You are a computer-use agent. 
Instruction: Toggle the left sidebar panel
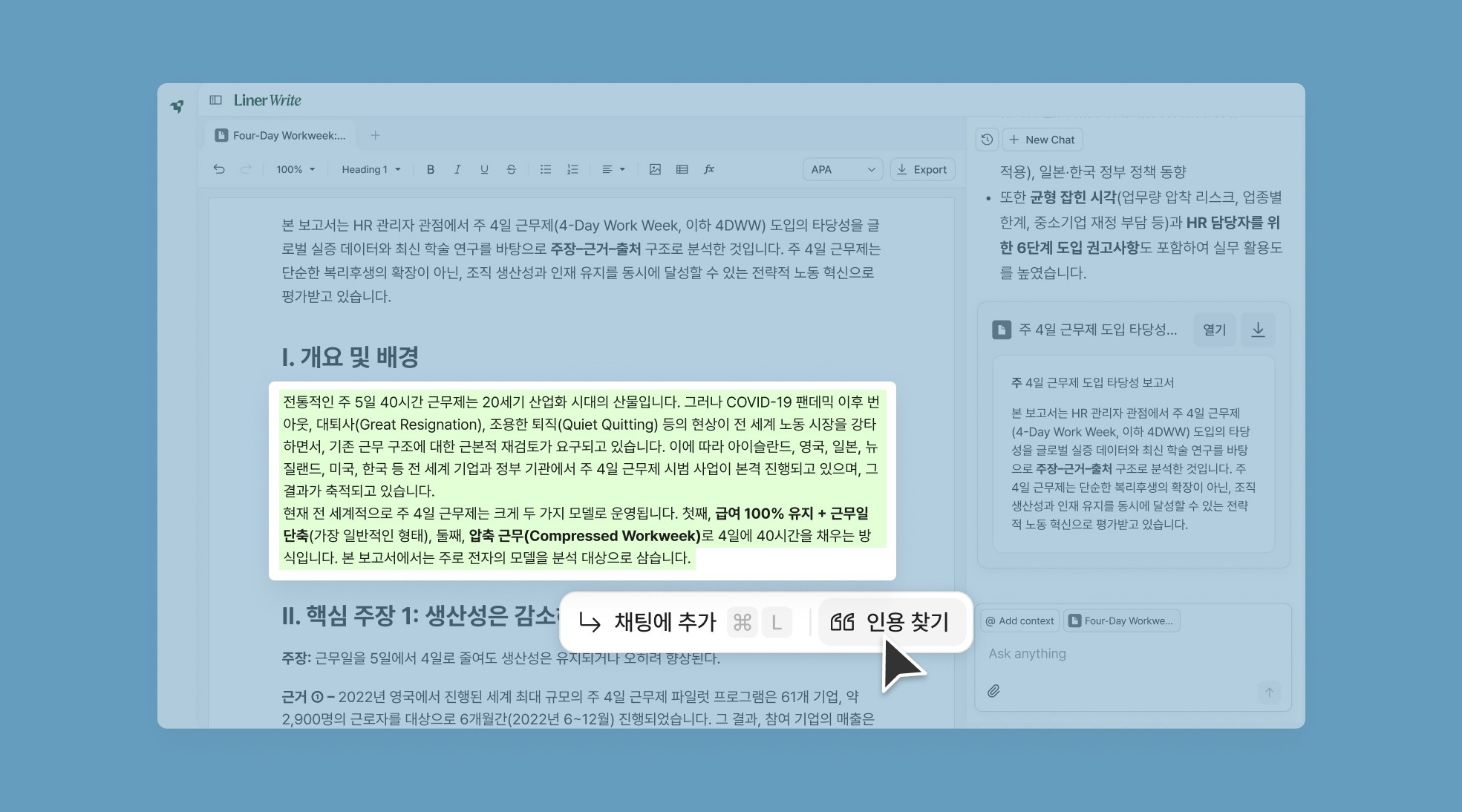(x=215, y=100)
